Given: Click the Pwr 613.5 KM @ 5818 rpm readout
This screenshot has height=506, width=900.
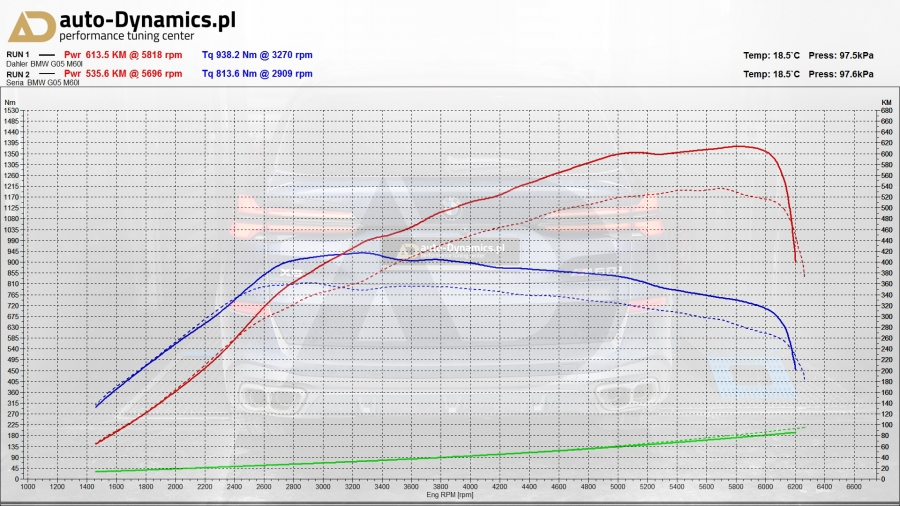Looking at the screenshot, I should tap(123, 54).
